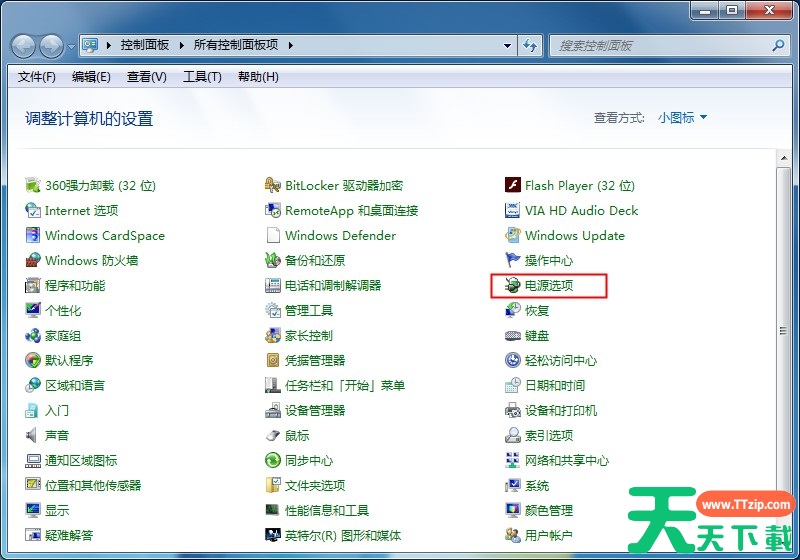This screenshot has width=800, height=560.
Task: Open the 性能信息和工具 link
Action: coord(327,511)
